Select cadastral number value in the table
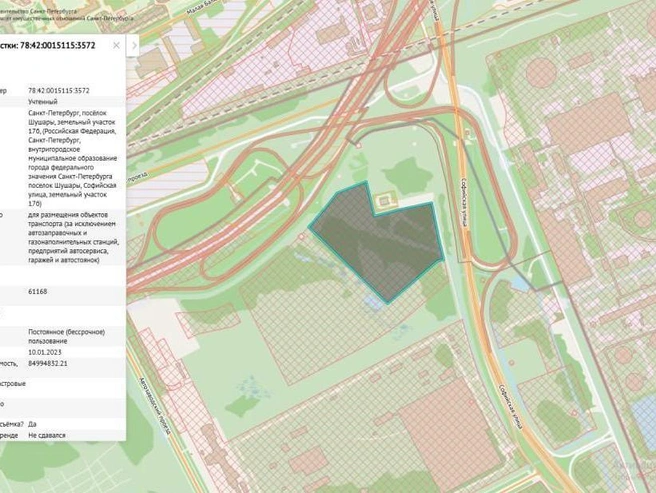This screenshot has width=656, height=493. (x=59, y=90)
